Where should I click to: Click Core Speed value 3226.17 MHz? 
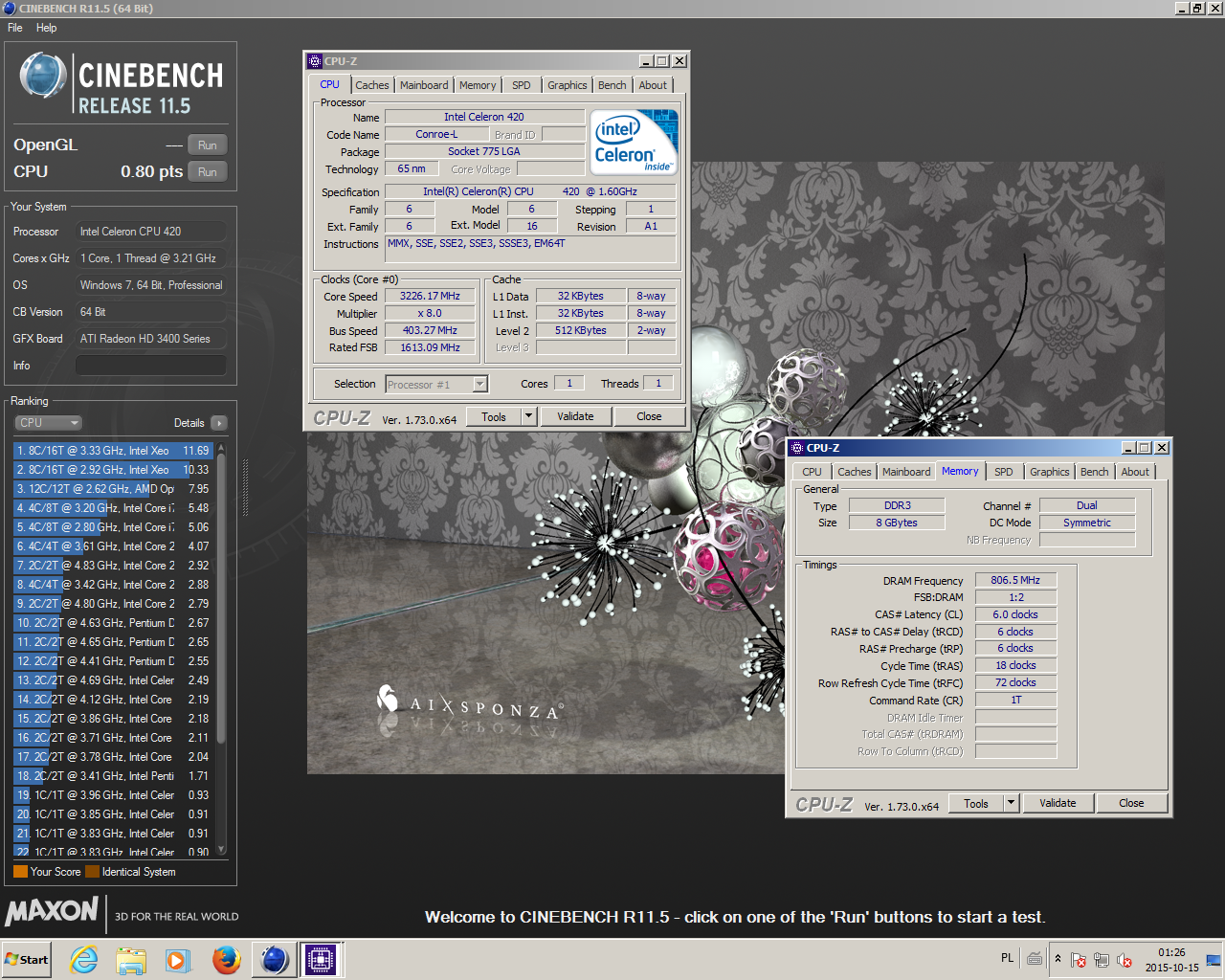point(430,297)
